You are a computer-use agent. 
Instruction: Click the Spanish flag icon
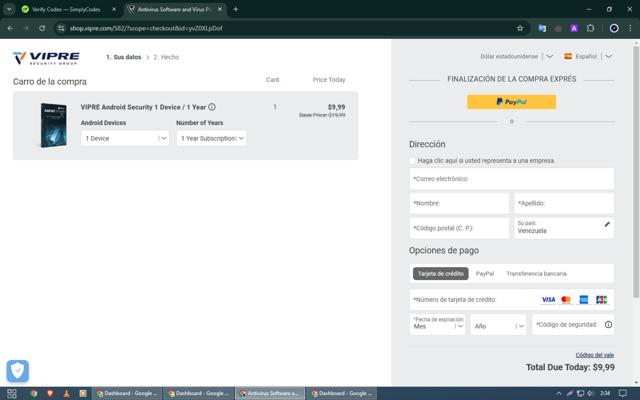568,56
